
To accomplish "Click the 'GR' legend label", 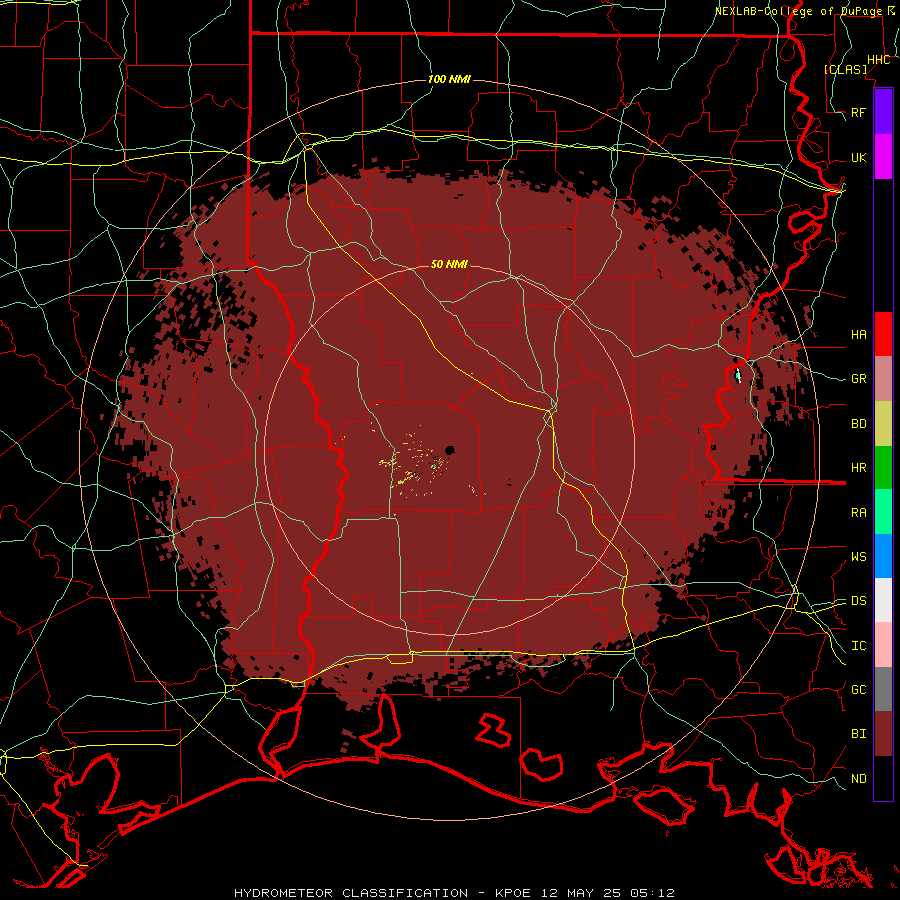I will click(x=858, y=379).
